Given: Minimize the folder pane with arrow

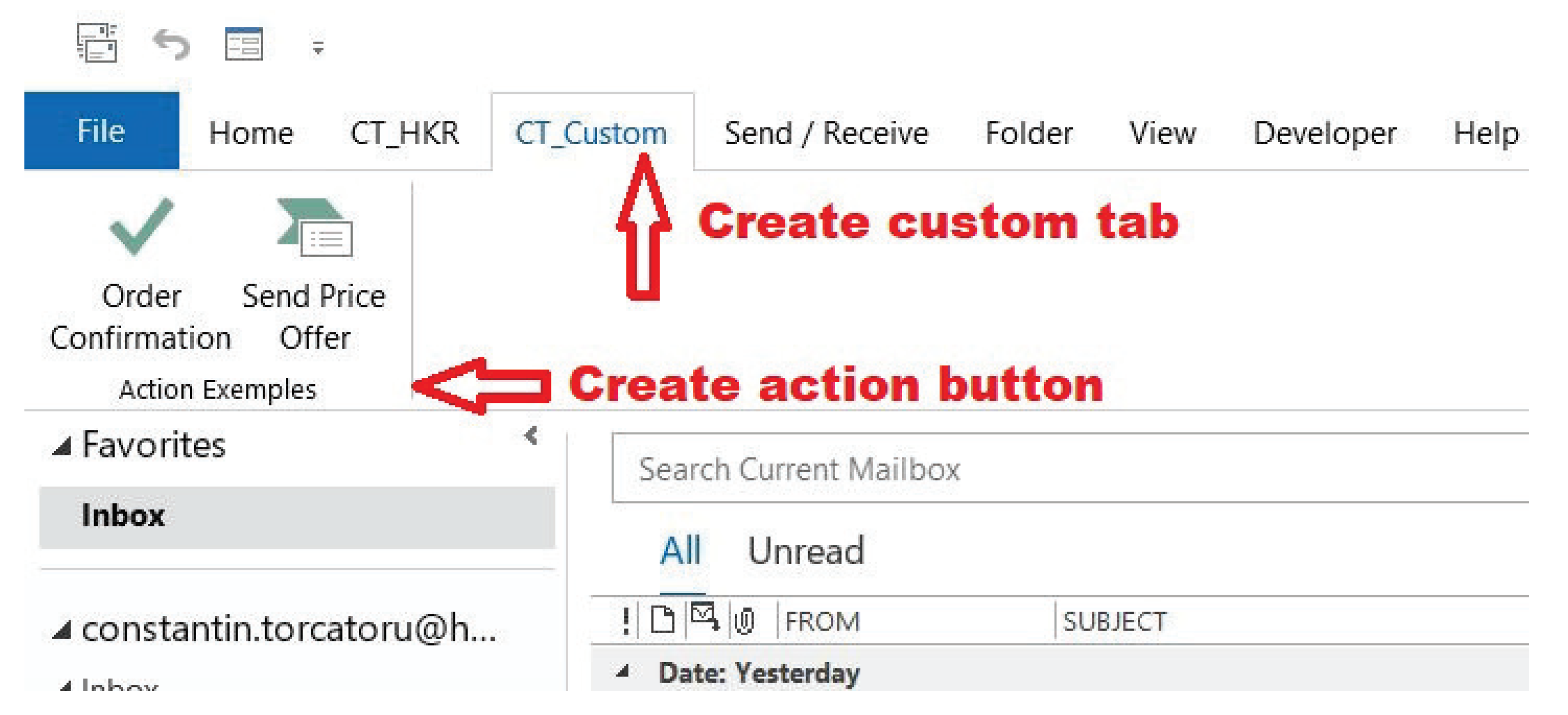Looking at the screenshot, I should [531, 436].
